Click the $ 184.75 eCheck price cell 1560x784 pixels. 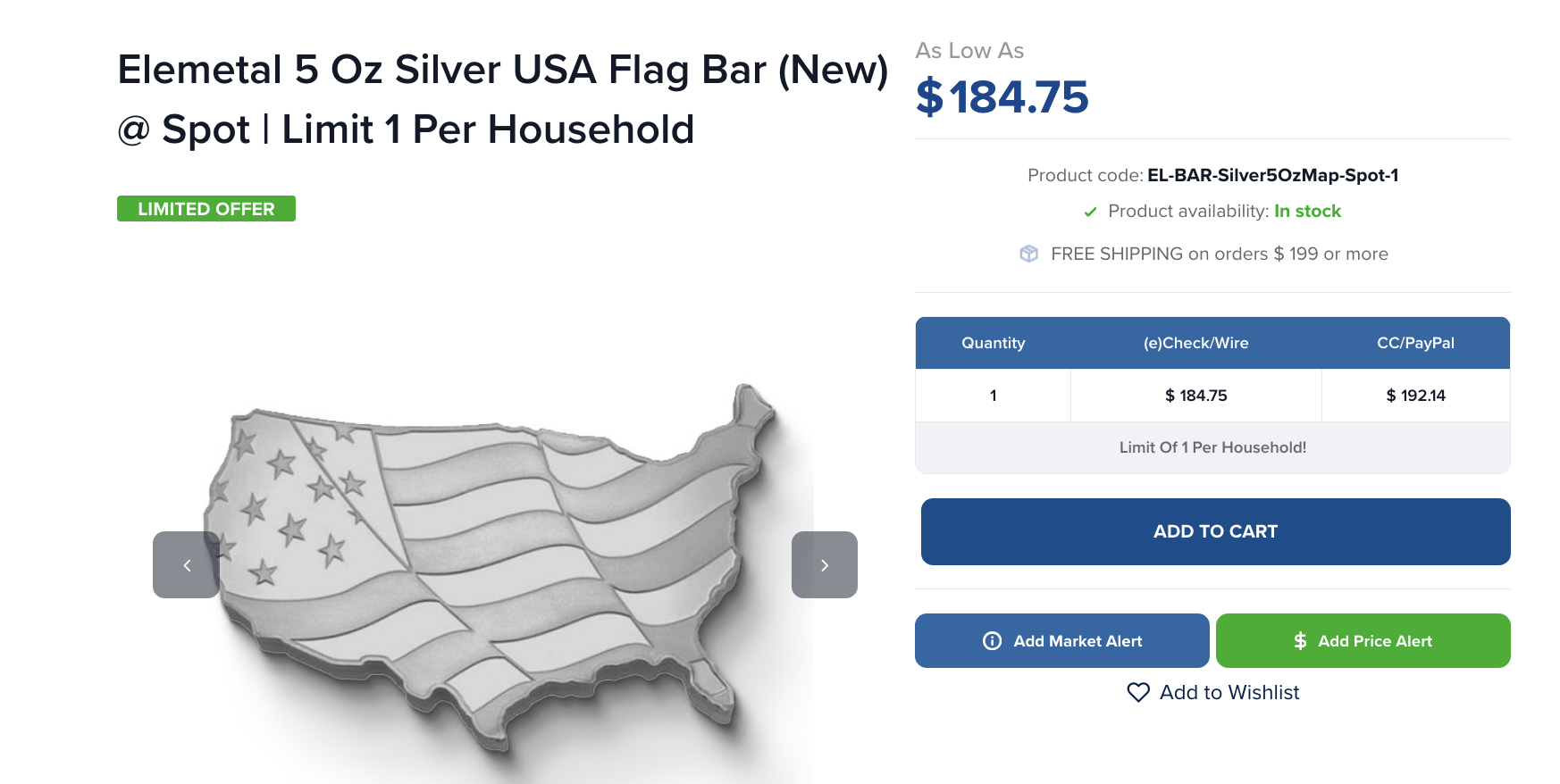[1195, 396]
